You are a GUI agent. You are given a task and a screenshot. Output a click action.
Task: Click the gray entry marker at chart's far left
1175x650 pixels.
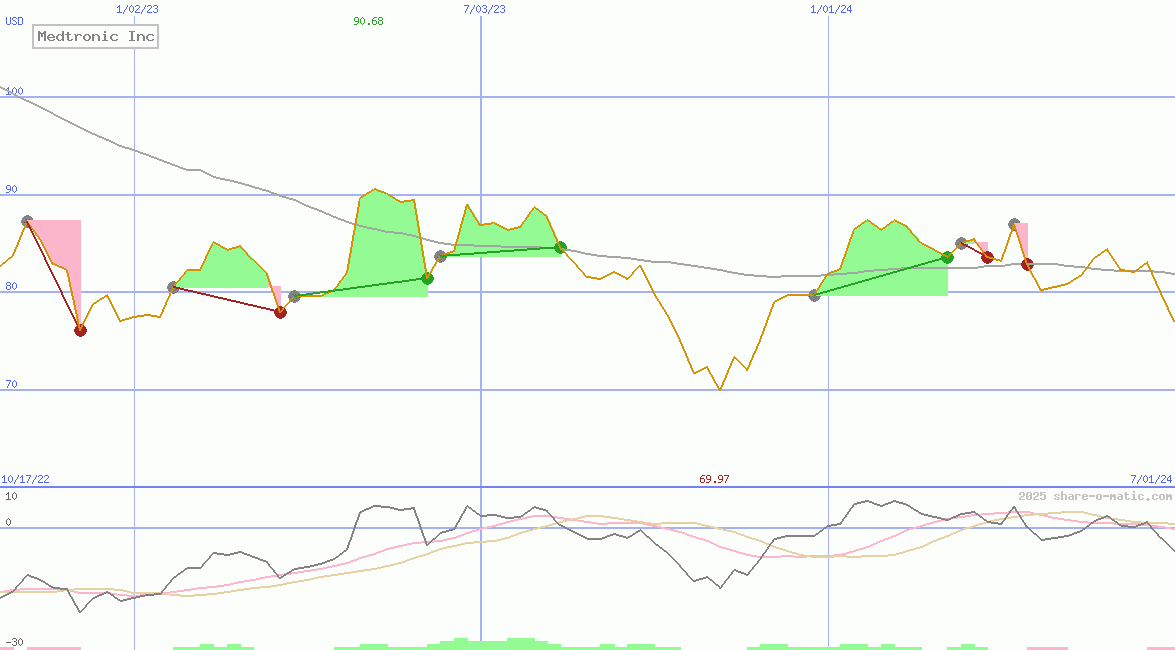[x=27, y=221]
